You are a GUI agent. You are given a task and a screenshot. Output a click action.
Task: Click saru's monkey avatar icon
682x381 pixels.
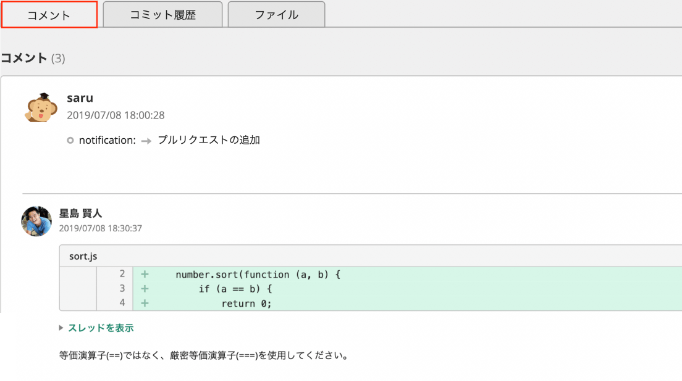tap(41, 107)
